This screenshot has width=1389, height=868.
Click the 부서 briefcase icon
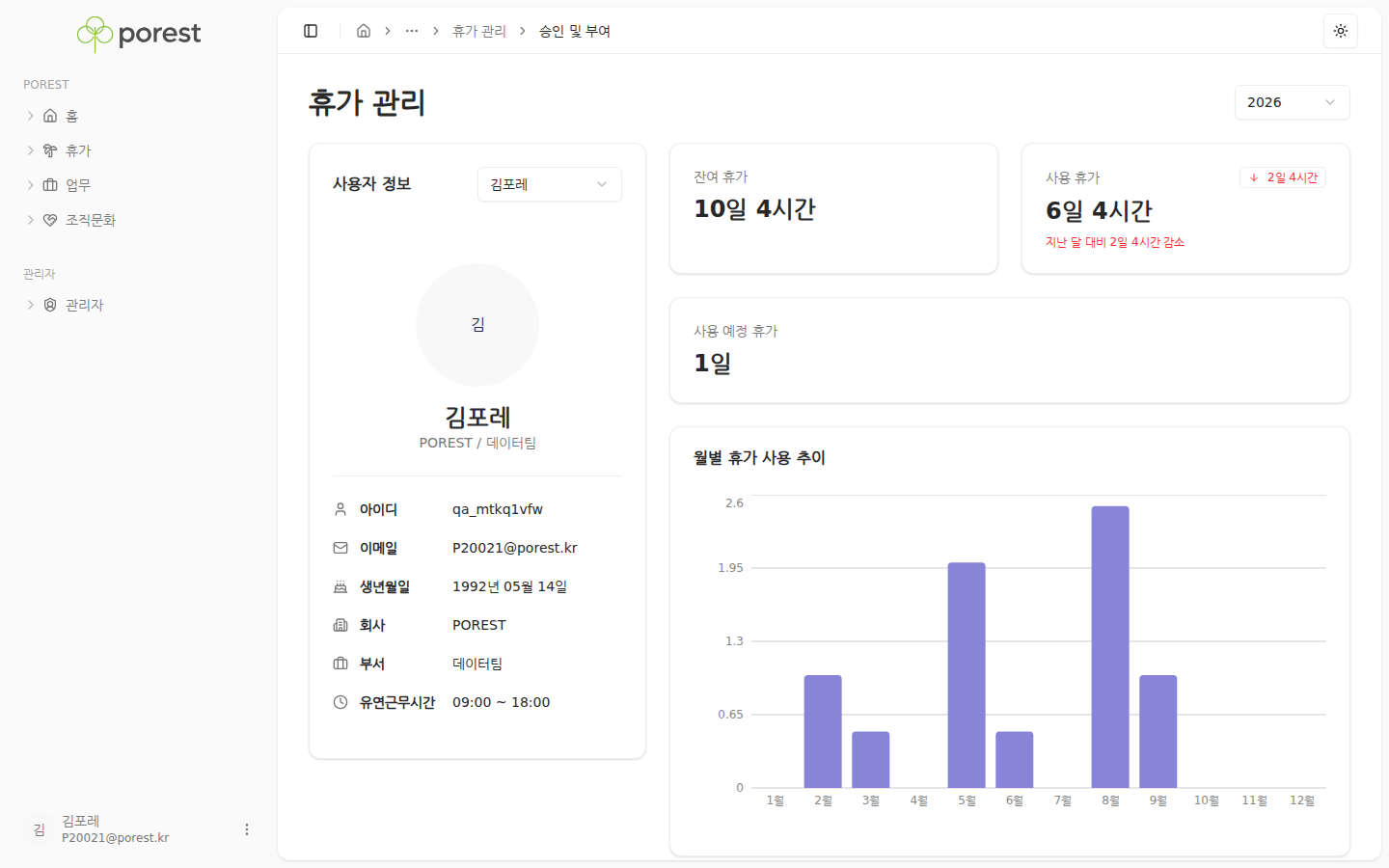point(340,664)
